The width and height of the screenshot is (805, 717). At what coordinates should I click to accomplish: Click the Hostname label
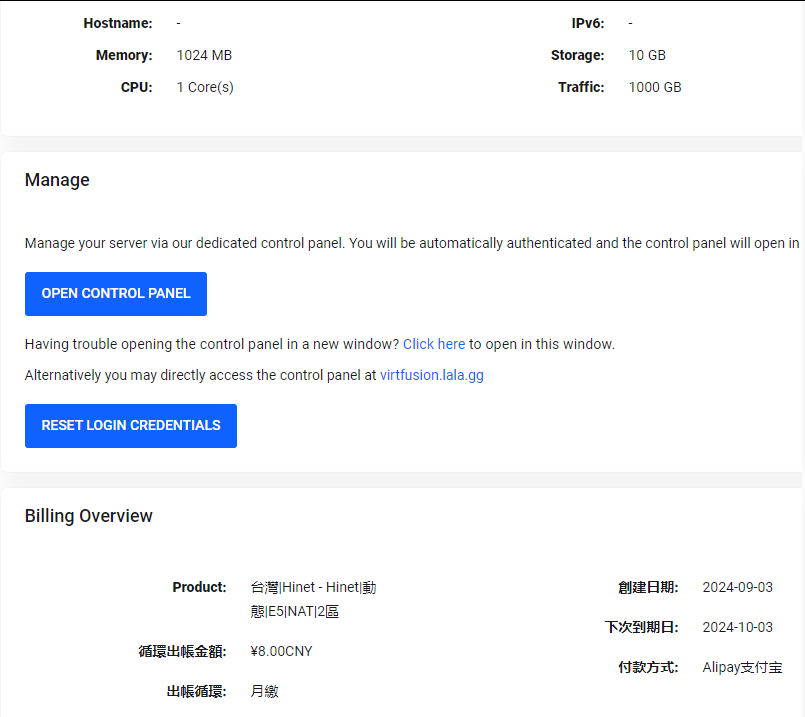pyautogui.click(x=118, y=23)
